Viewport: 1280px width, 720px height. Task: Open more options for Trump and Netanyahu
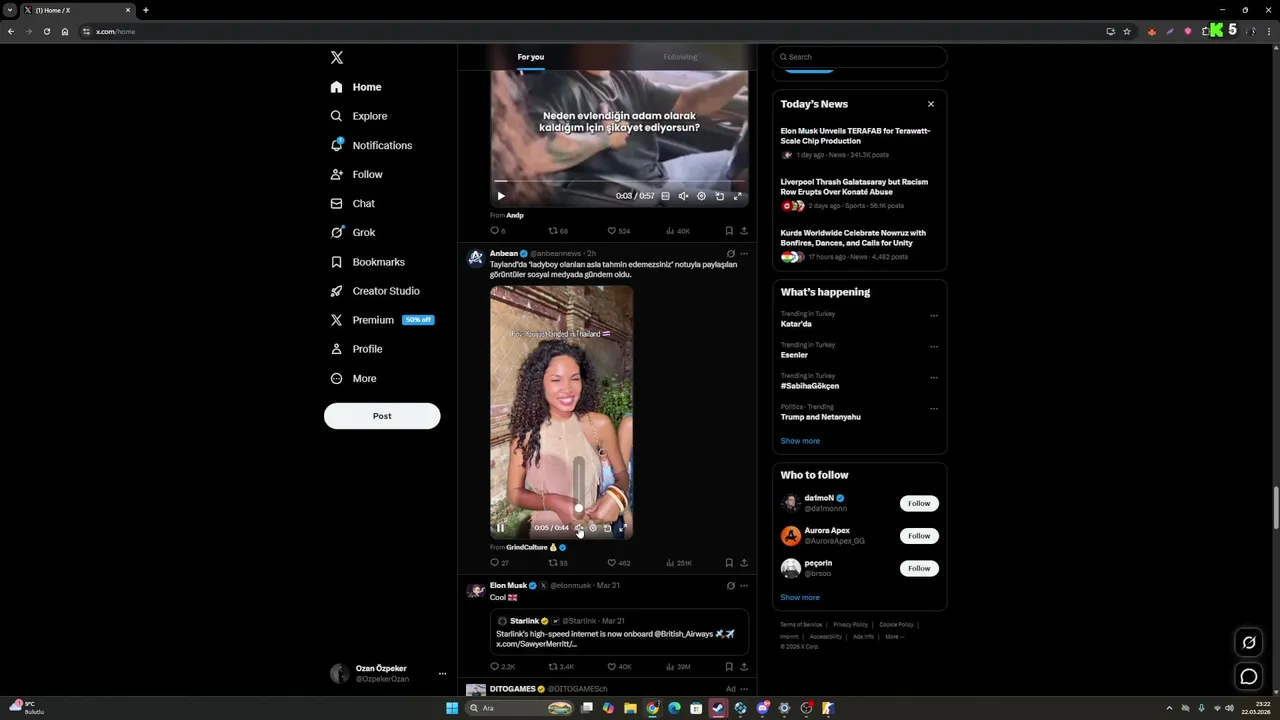[934, 409]
